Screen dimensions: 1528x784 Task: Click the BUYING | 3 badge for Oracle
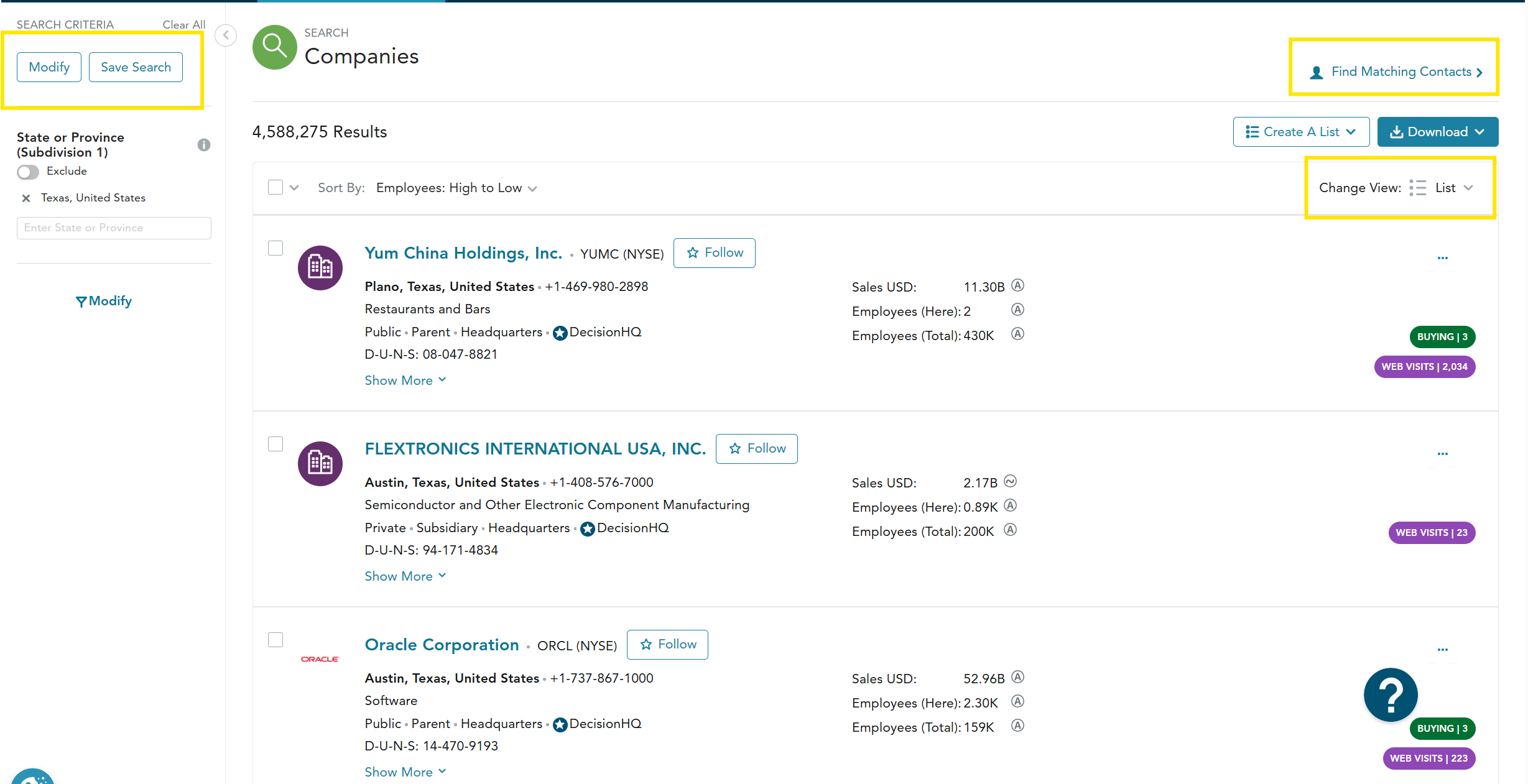1442,729
